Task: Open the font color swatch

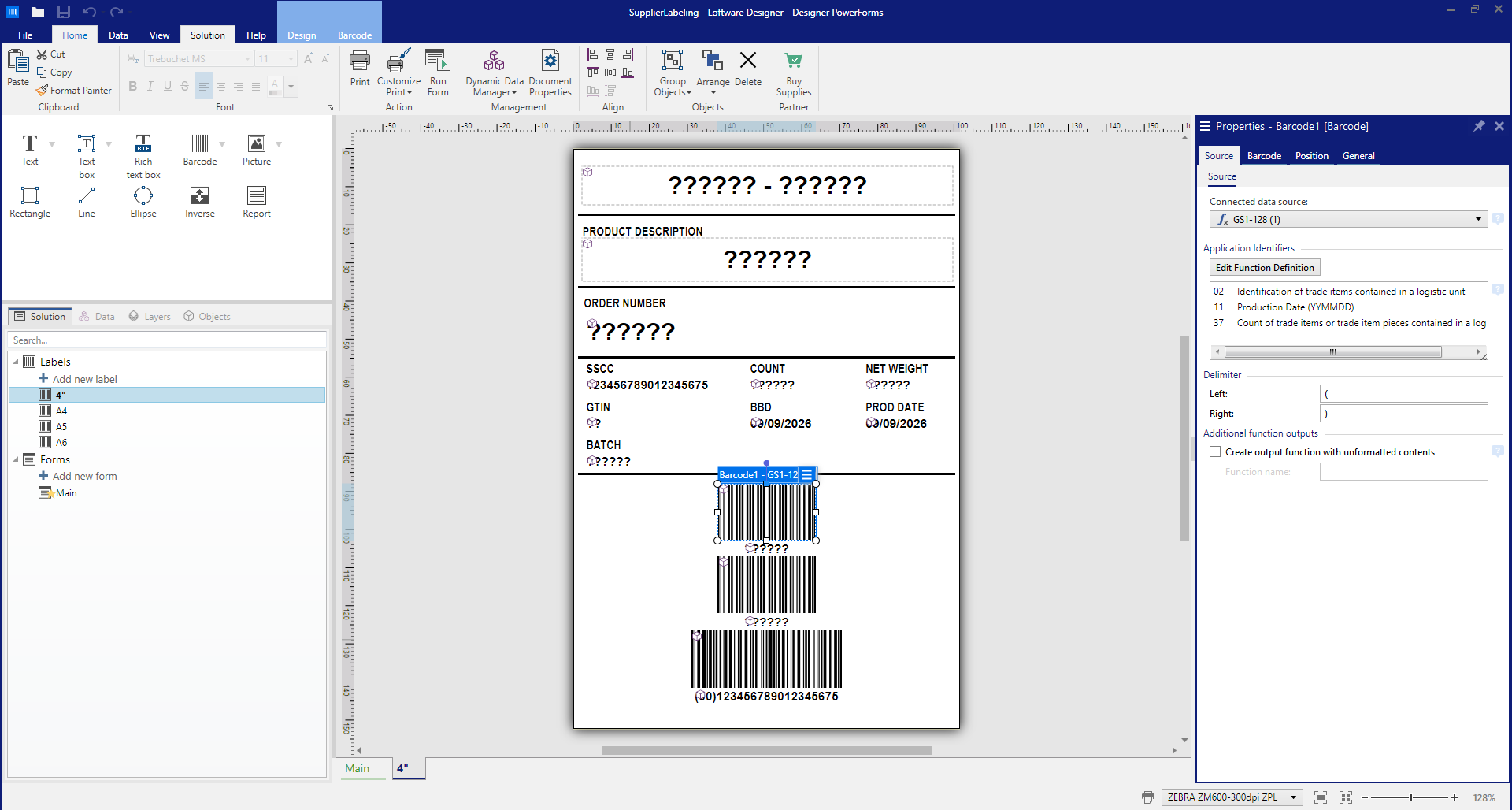Action: point(274,86)
